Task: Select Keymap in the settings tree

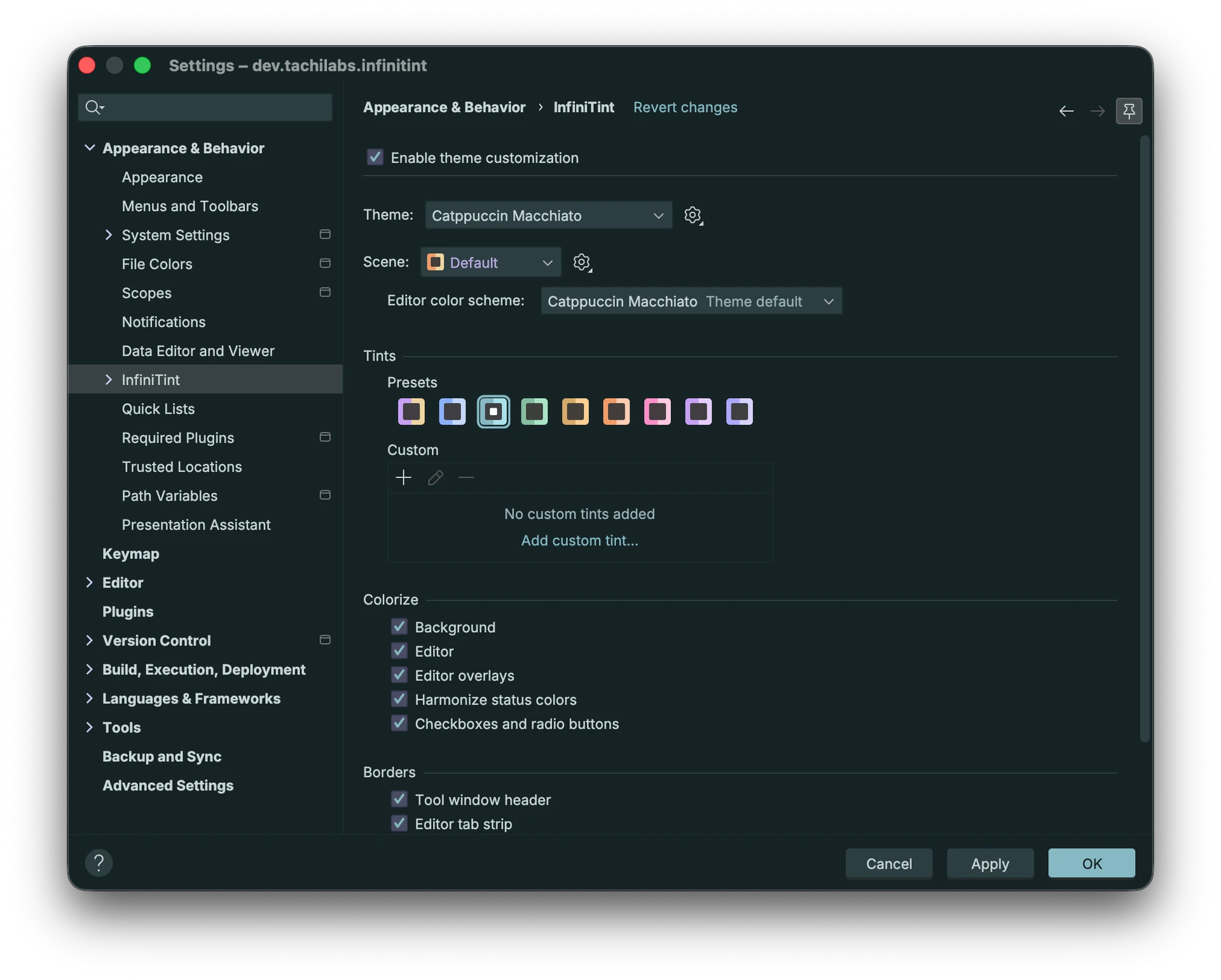Action: [130, 553]
